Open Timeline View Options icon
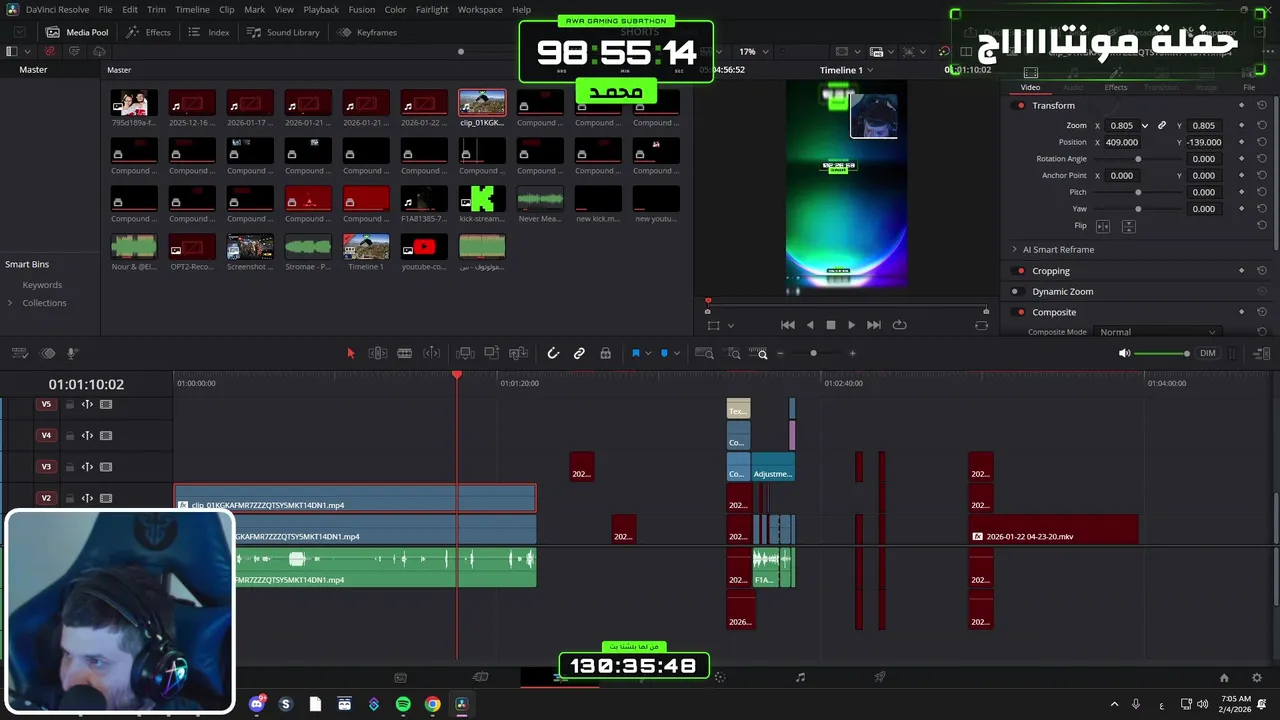 19,353
